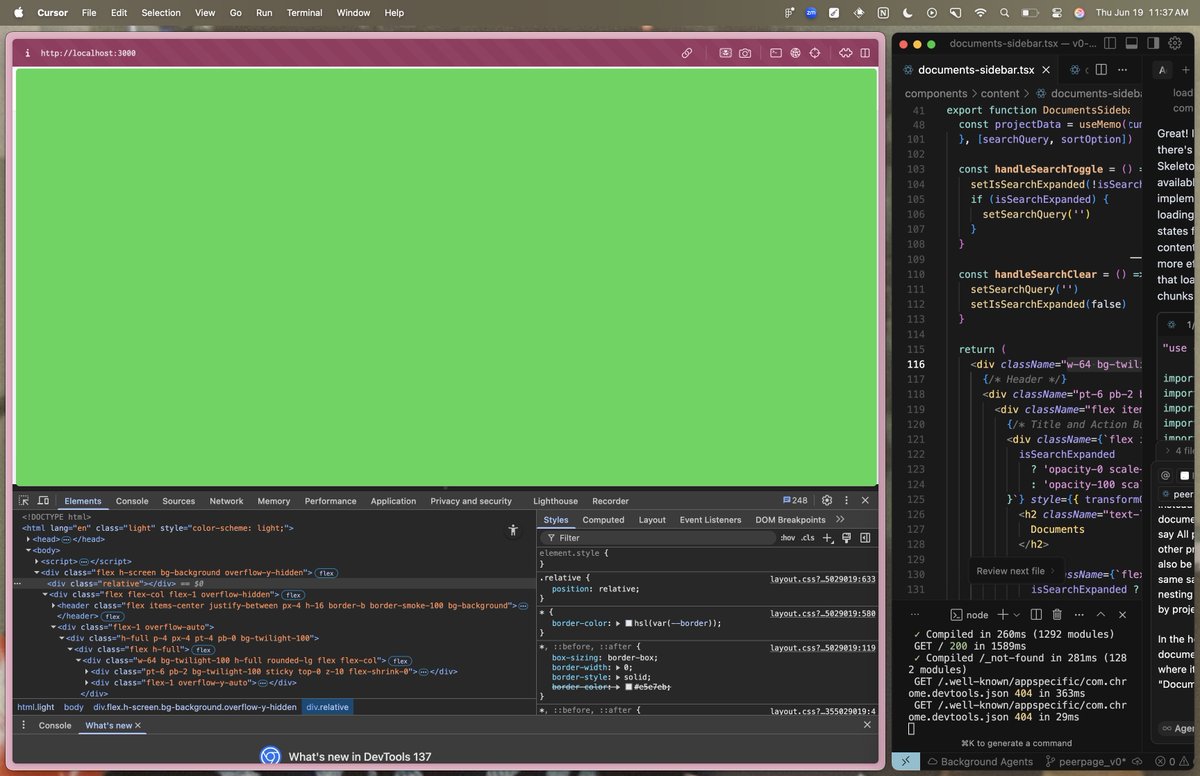Select the div.relative breadcrumb
The width and height of the screenshot is (1200, 776).
pyautogui.click(x=327, y=706)
